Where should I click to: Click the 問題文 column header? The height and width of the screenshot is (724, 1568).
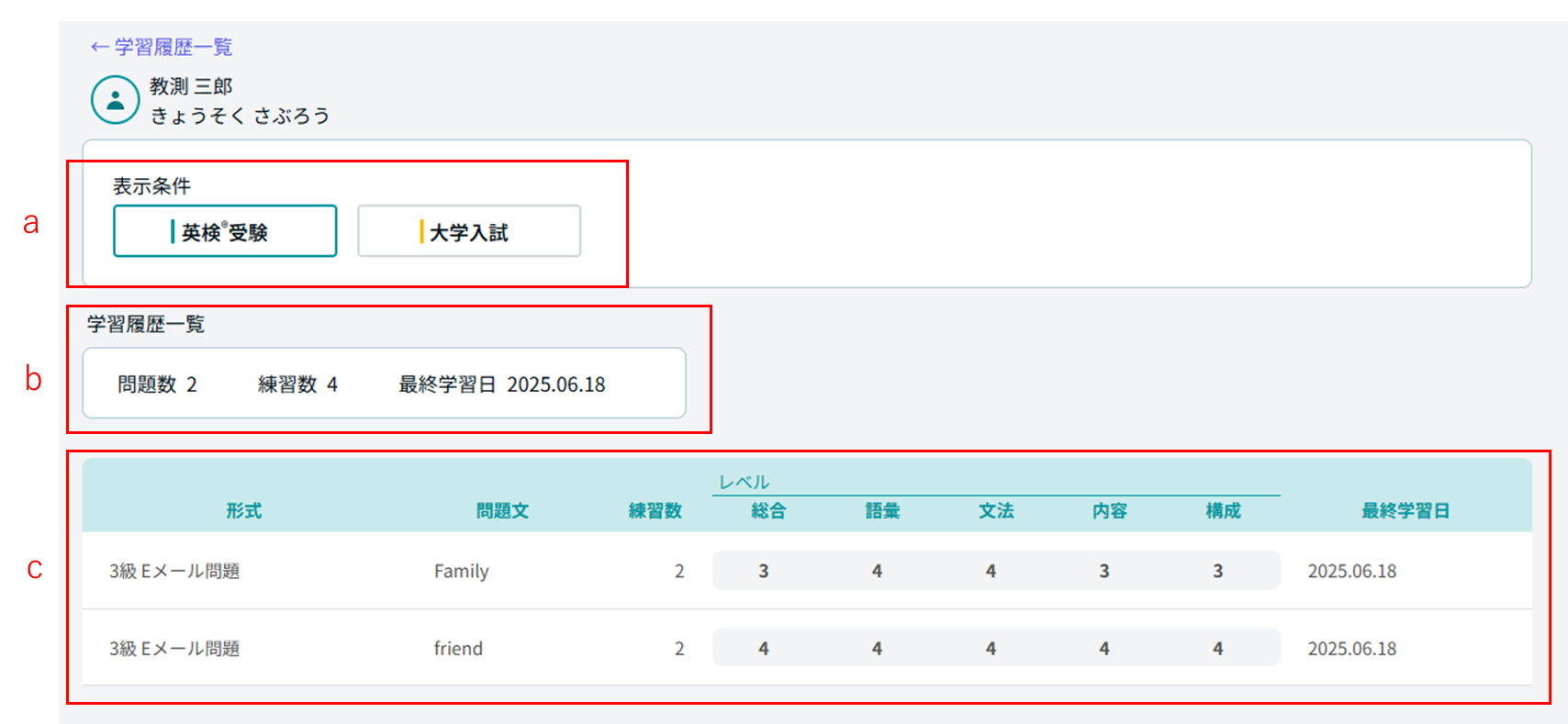click(x=502, y=511)
